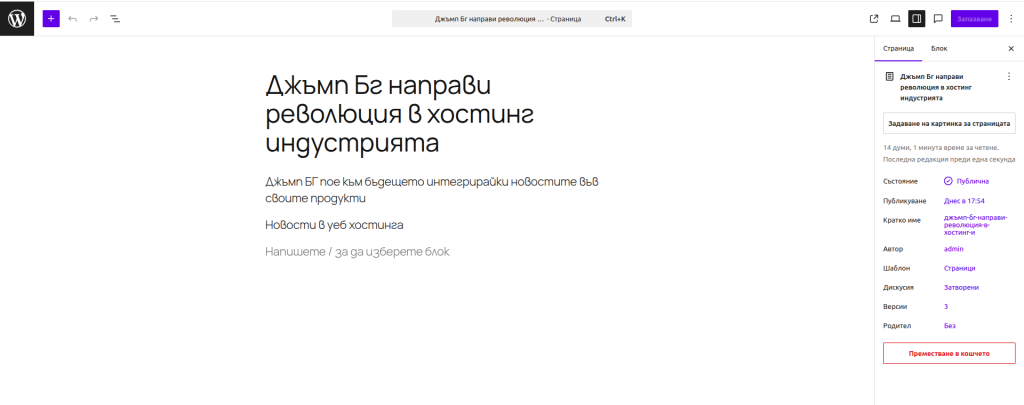Open the block inserter plus button

coord(51,18)
